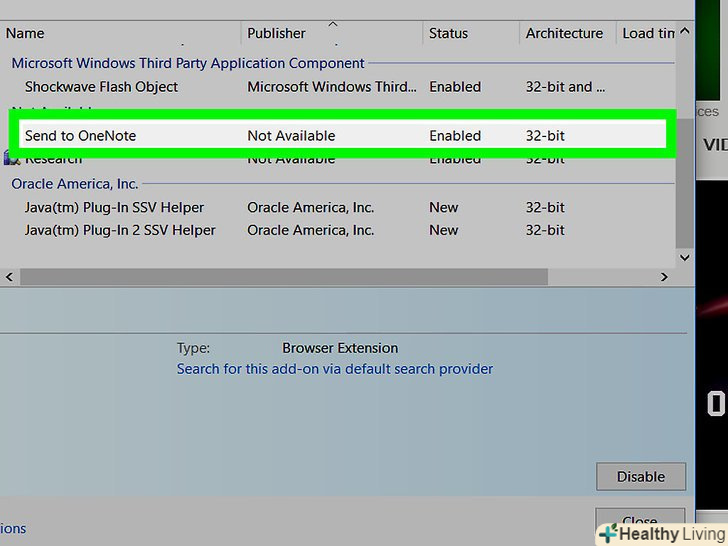Screen dimensions: 728x546
Task: Click Not Available publisher of Send to OneNote
Action: click(x=291, y=136)
